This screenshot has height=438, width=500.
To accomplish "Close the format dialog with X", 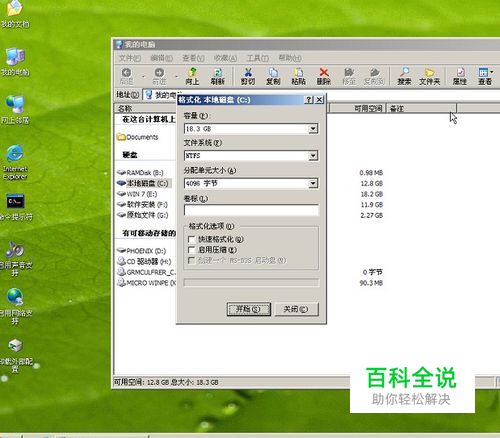I will (319, 99).
